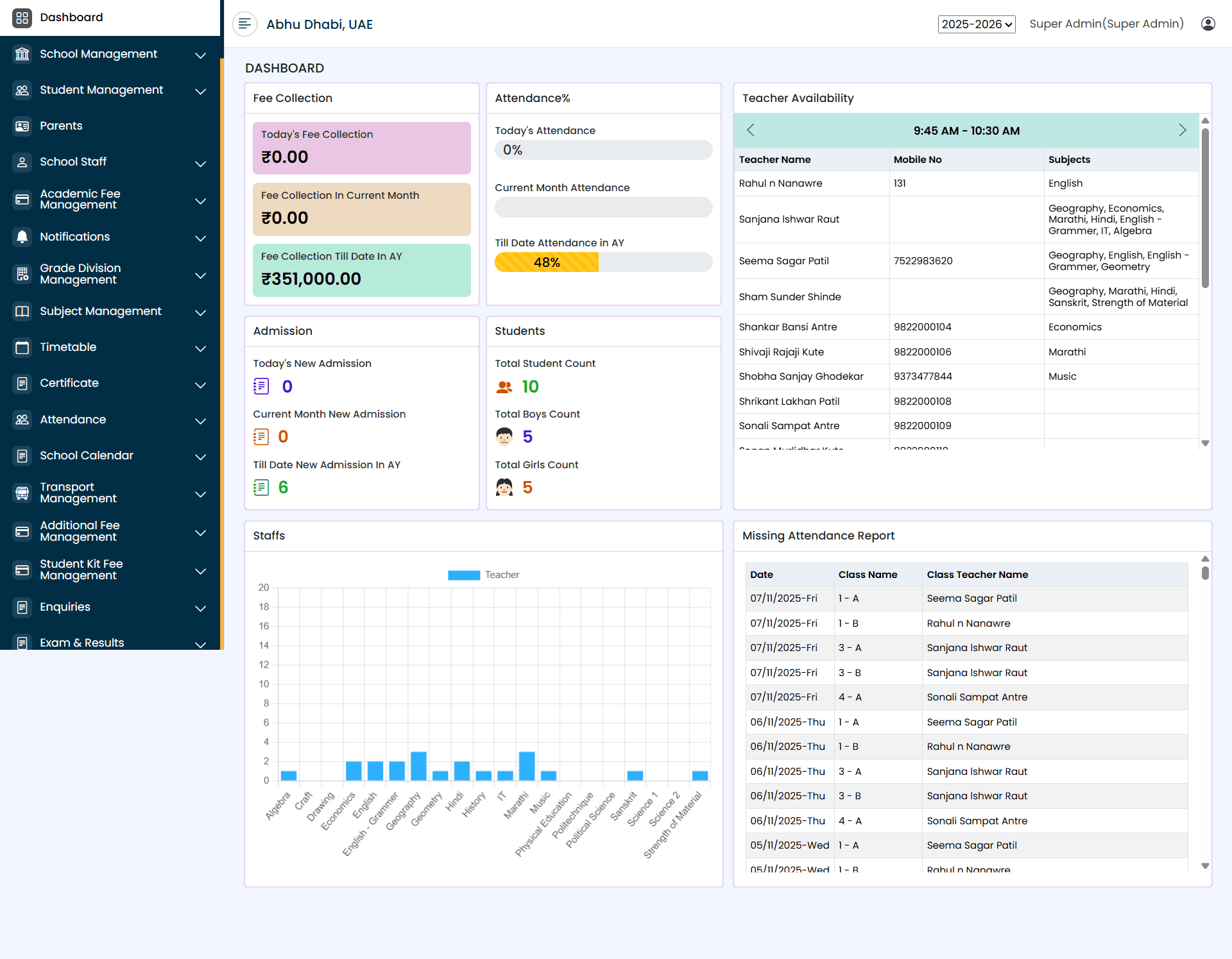1232x959 pixels.
Task: Click the Dashboard grid icon
Action: pos(23,18)
